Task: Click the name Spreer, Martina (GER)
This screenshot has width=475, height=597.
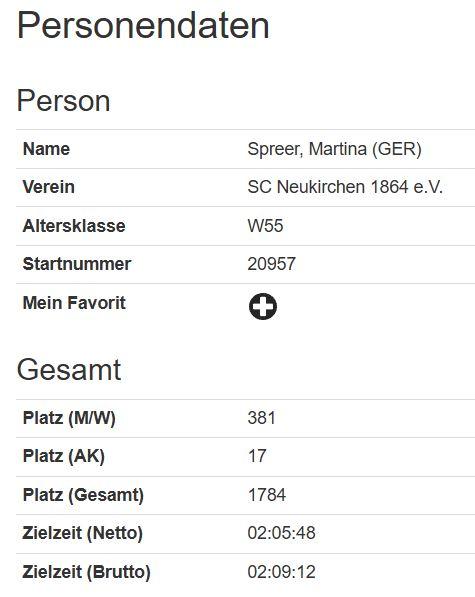Action: 335,149
